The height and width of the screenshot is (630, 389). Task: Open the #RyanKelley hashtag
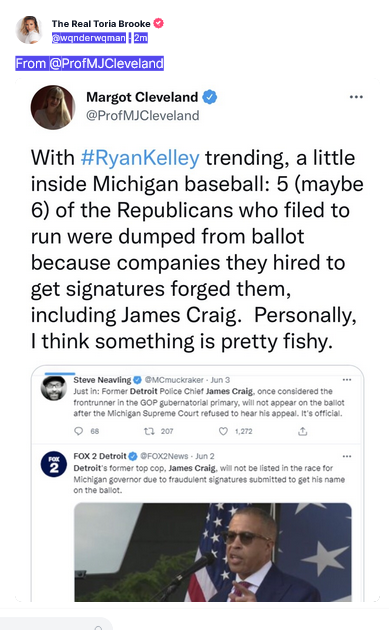(x=140, y=158)
